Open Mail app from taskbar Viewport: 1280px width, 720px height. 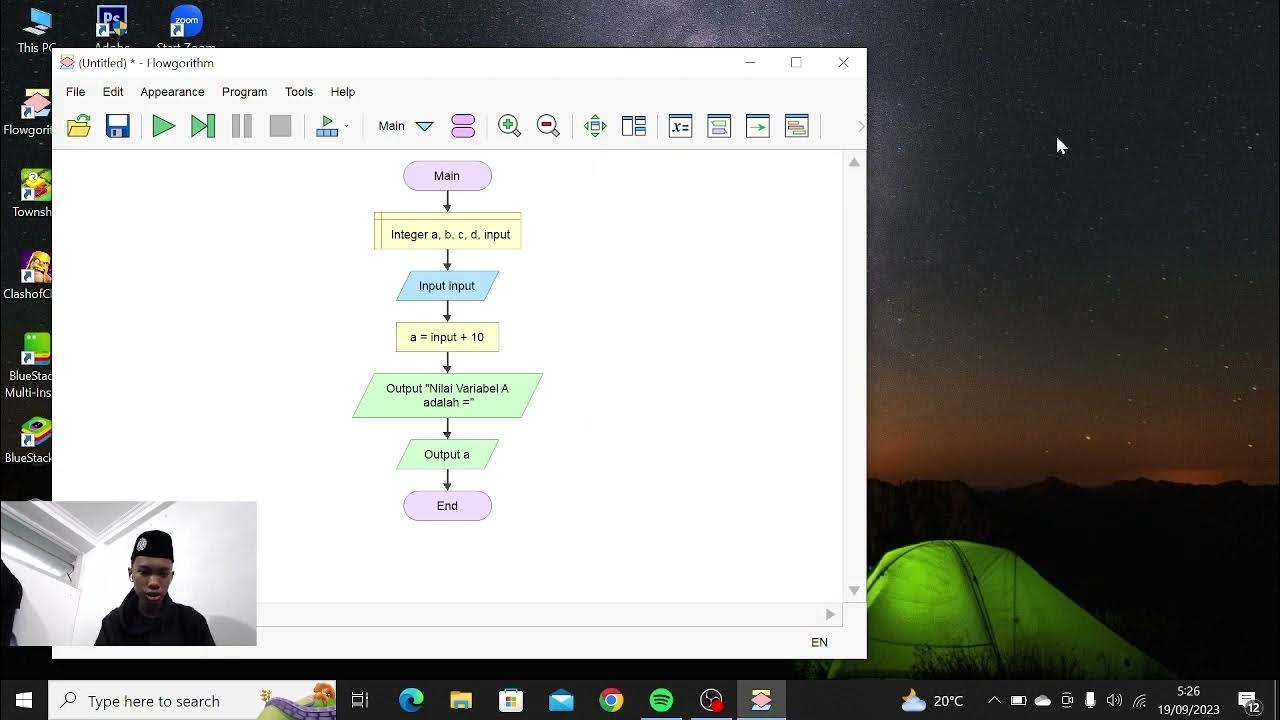561,700
